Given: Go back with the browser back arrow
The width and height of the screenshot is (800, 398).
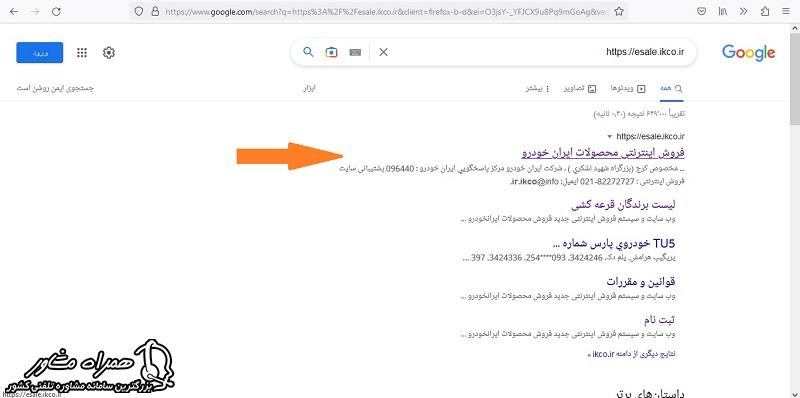Looking at the screenshot, I should point(14,11).
